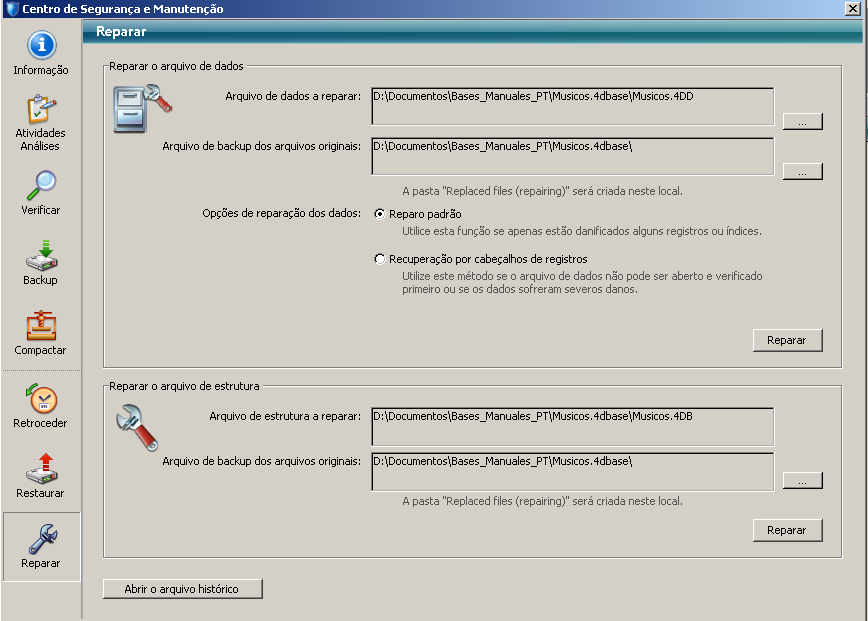Click Reparar button in data file section

[x=787, y=340]
